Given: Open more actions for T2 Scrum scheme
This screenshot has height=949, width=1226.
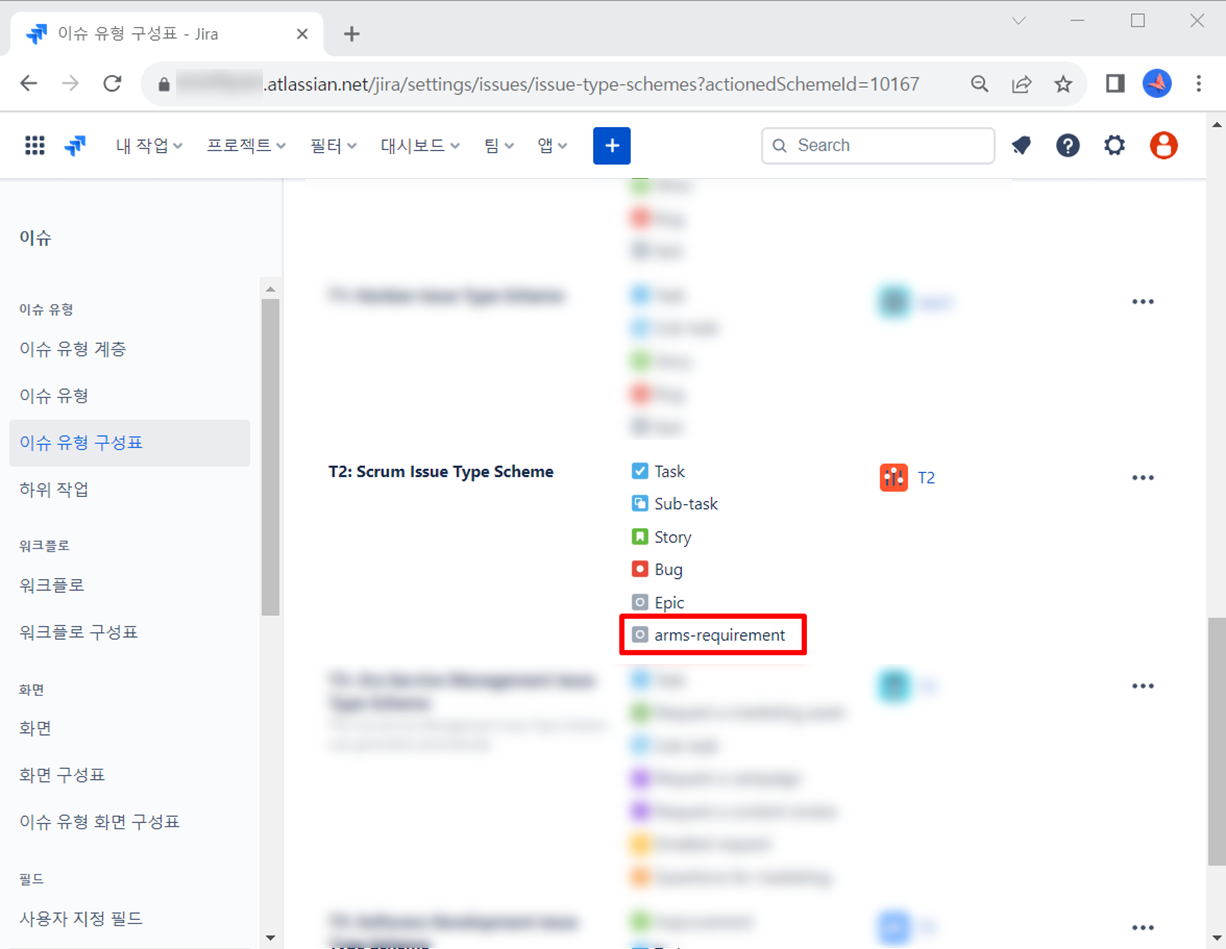Looking at the screenshot, I should [1142, 478].
